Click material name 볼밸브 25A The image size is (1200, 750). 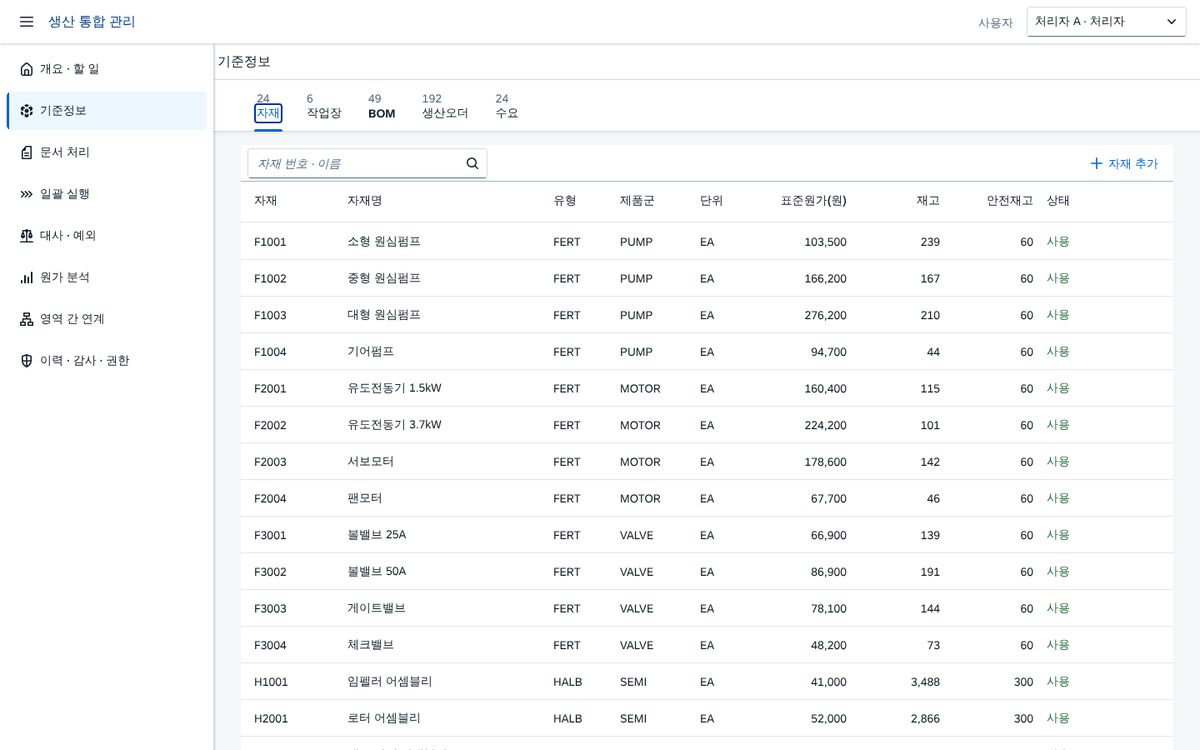pyautogui.click(x=377, y=535)
